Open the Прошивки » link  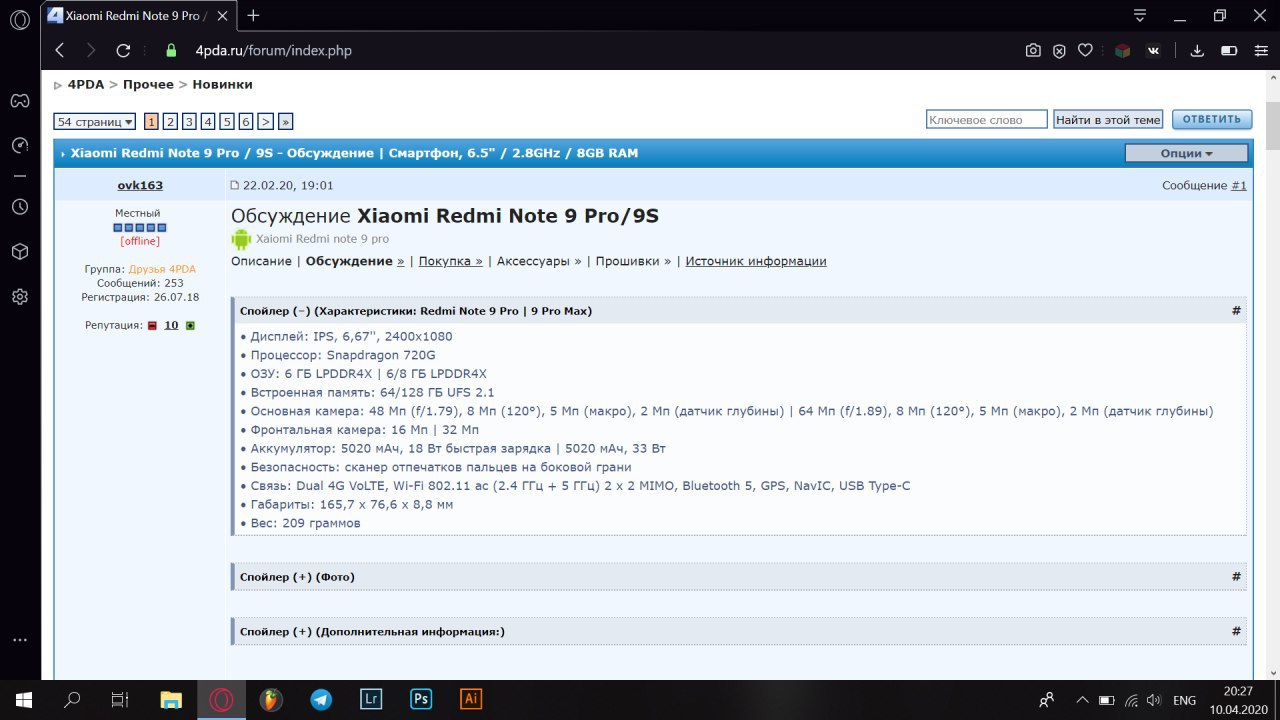(634, 261)
